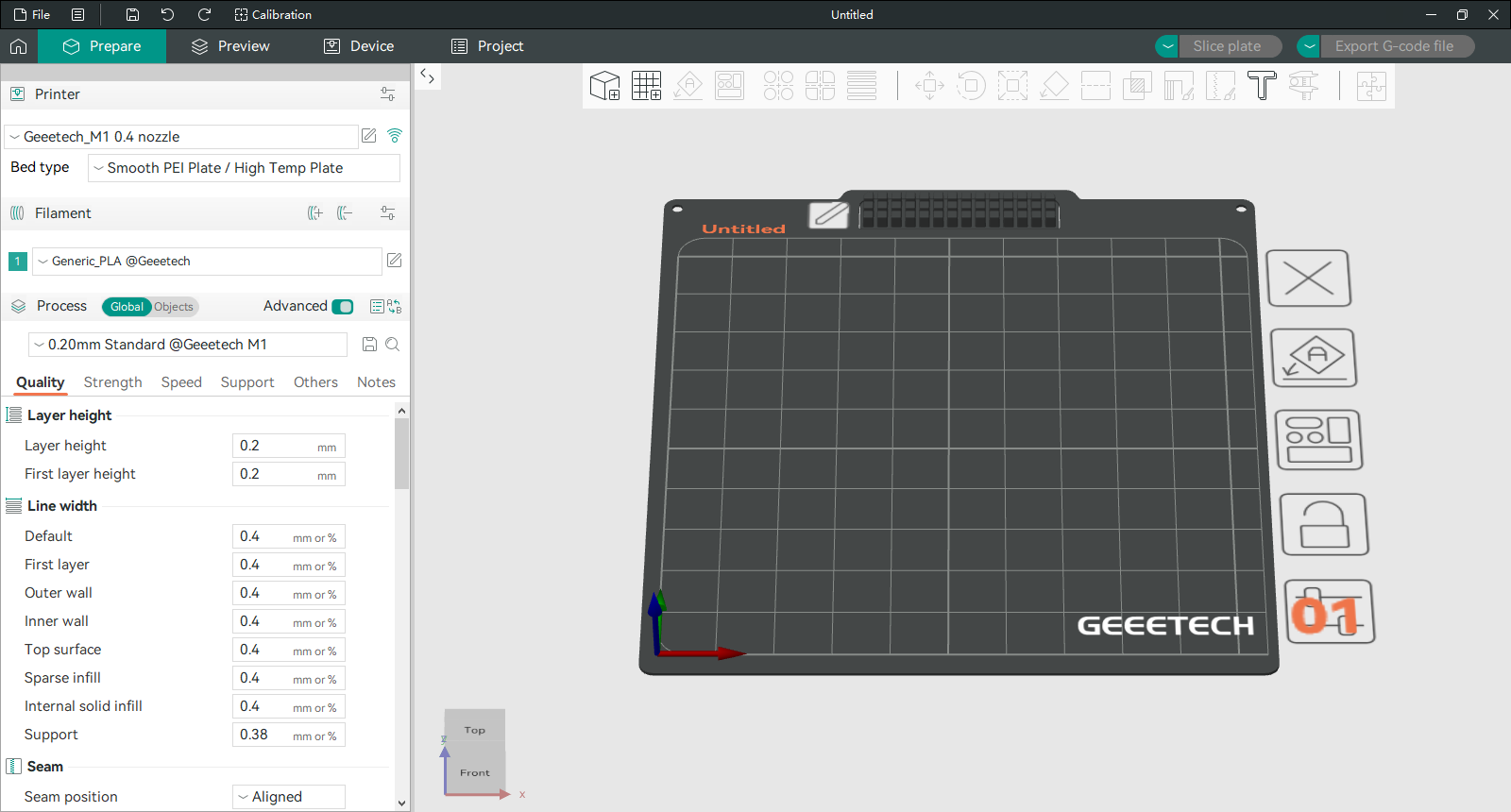Click the Save project icon
Screen dimensions: 1511x812
pos(132,14)
